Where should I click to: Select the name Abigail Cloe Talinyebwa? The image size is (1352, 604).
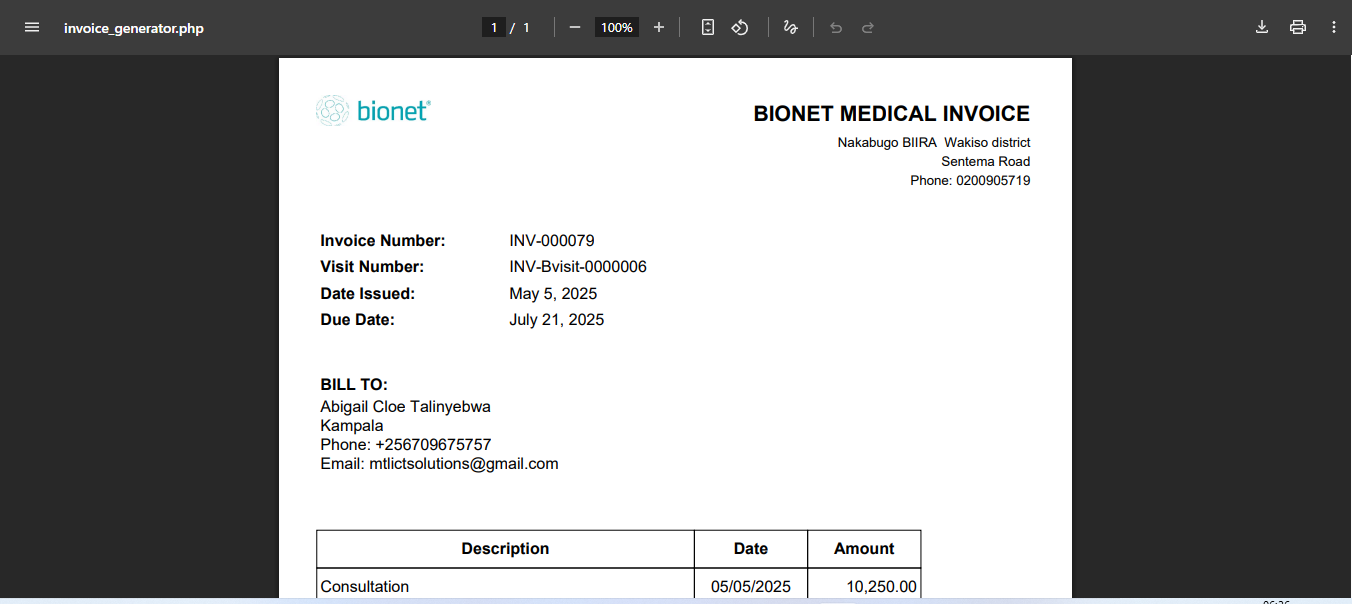coord(405,407)
